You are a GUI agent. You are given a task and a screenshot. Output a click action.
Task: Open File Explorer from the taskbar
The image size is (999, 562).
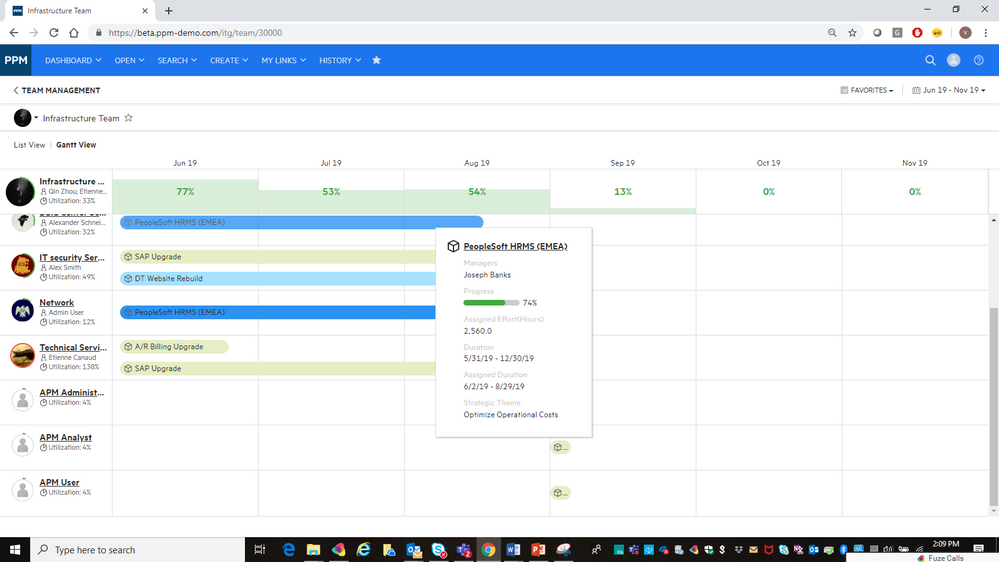(x=313, y=550)
